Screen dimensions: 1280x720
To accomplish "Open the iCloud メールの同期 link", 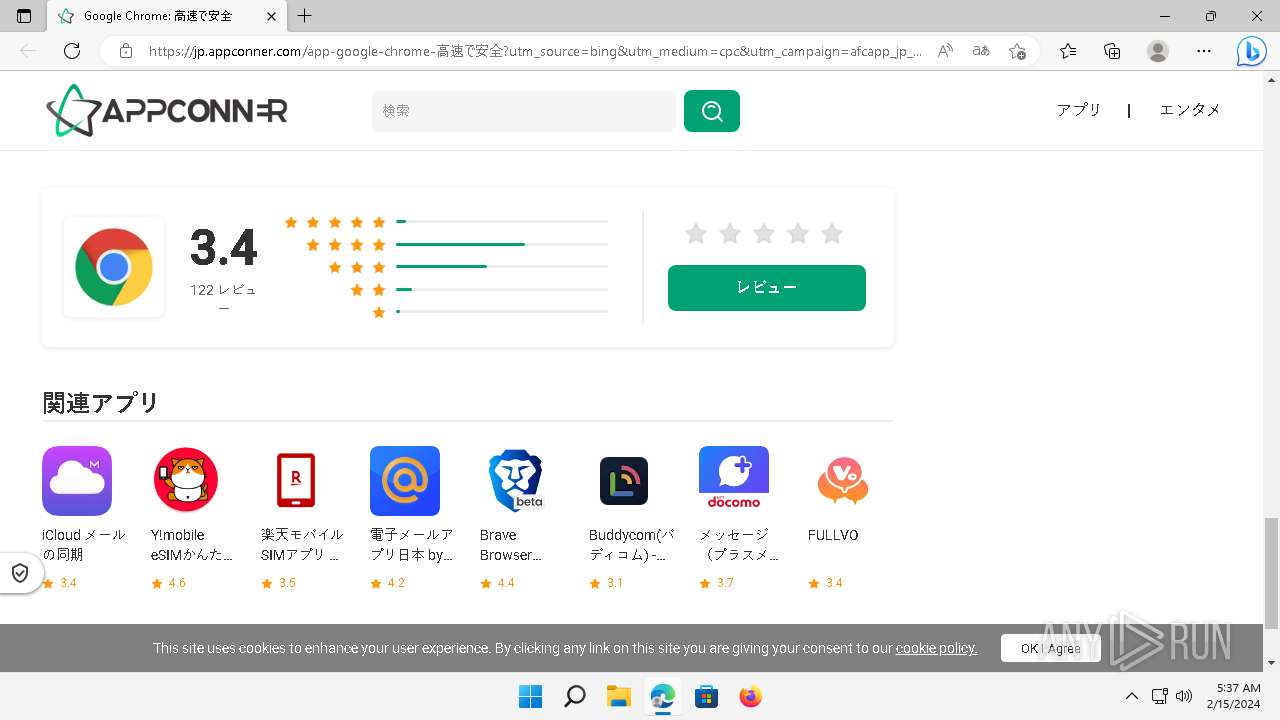I will coord(84,545).
